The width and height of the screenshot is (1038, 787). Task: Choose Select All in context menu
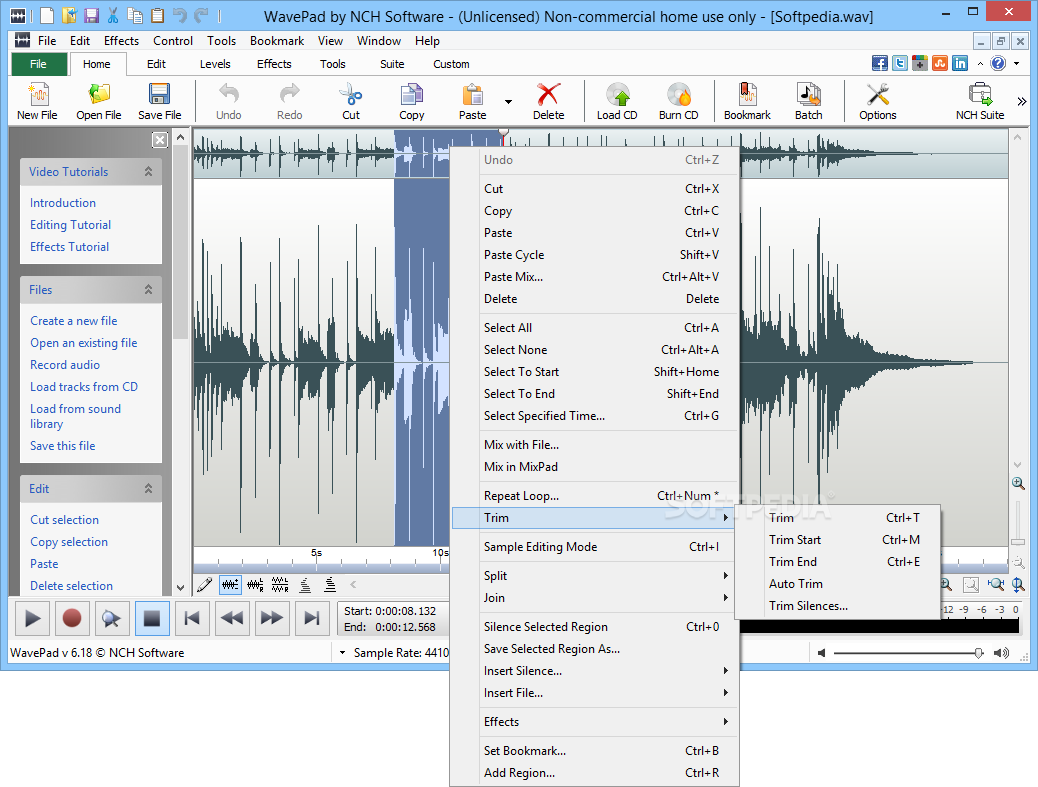pos(594,328)
